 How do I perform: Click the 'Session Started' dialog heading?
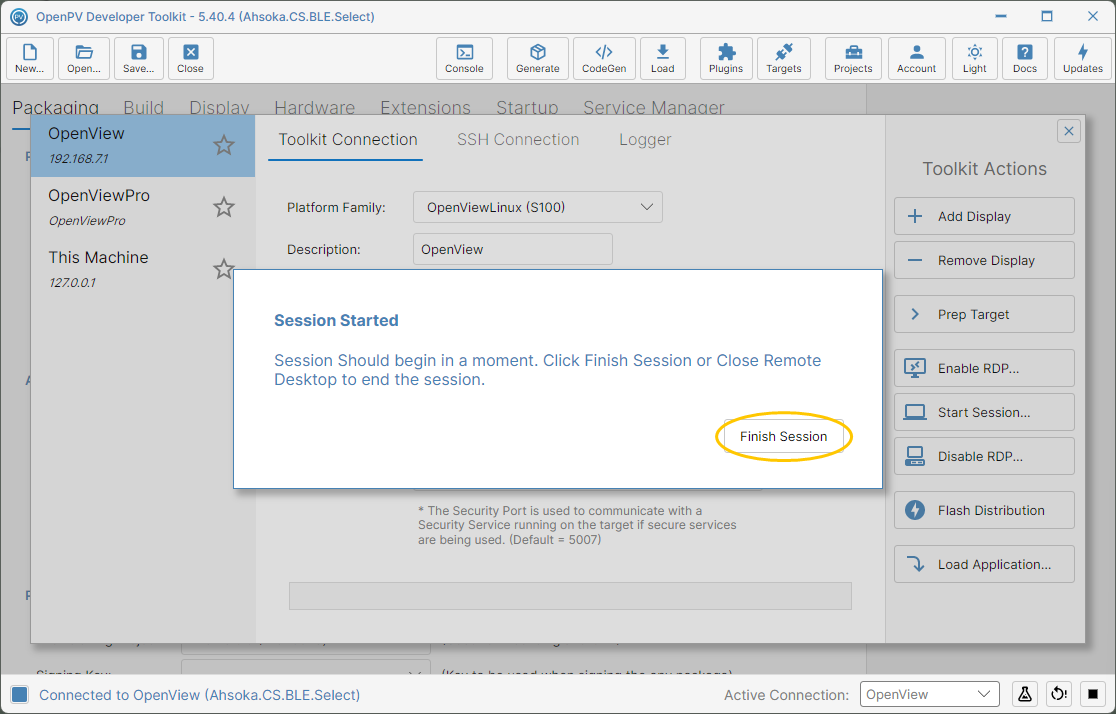tap(336, 320)
